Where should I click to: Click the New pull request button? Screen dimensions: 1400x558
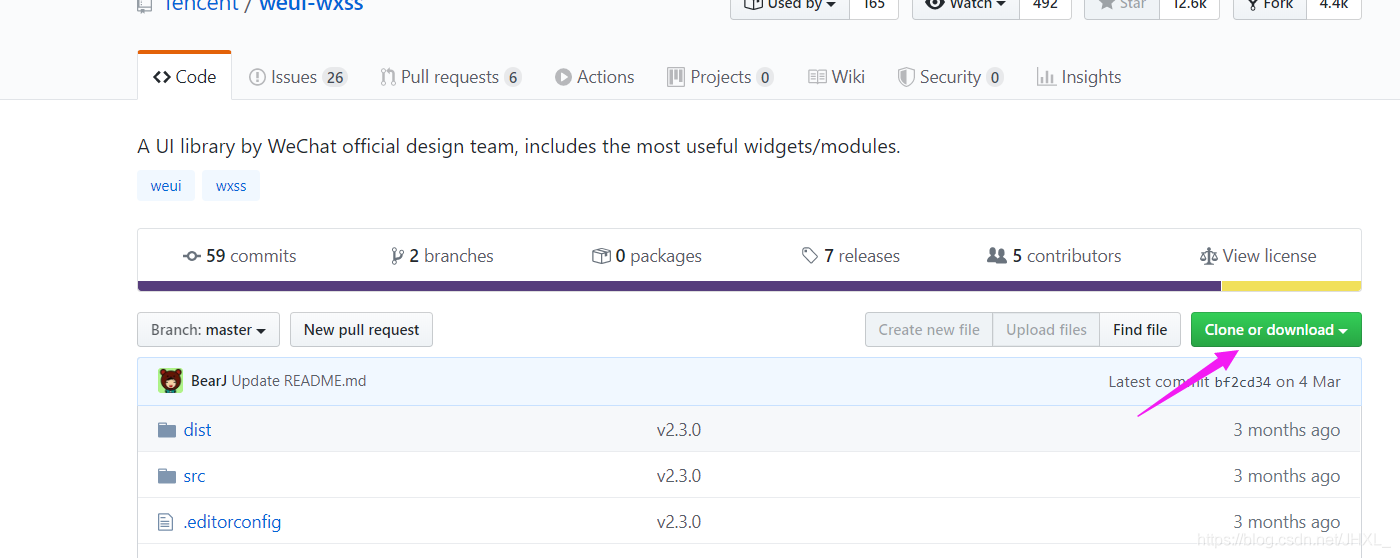(361, 330)
